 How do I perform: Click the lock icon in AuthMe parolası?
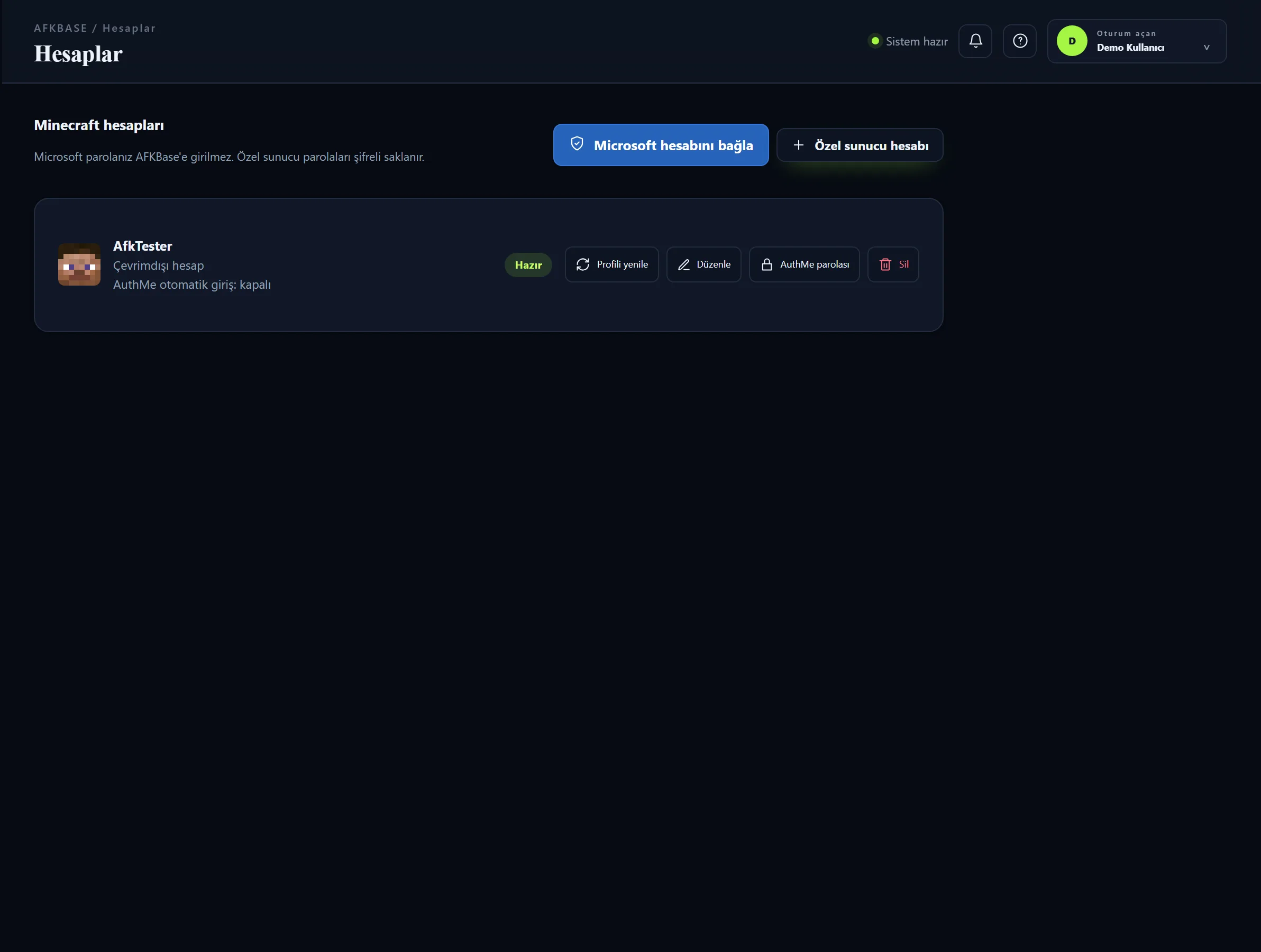click(767, 264)
